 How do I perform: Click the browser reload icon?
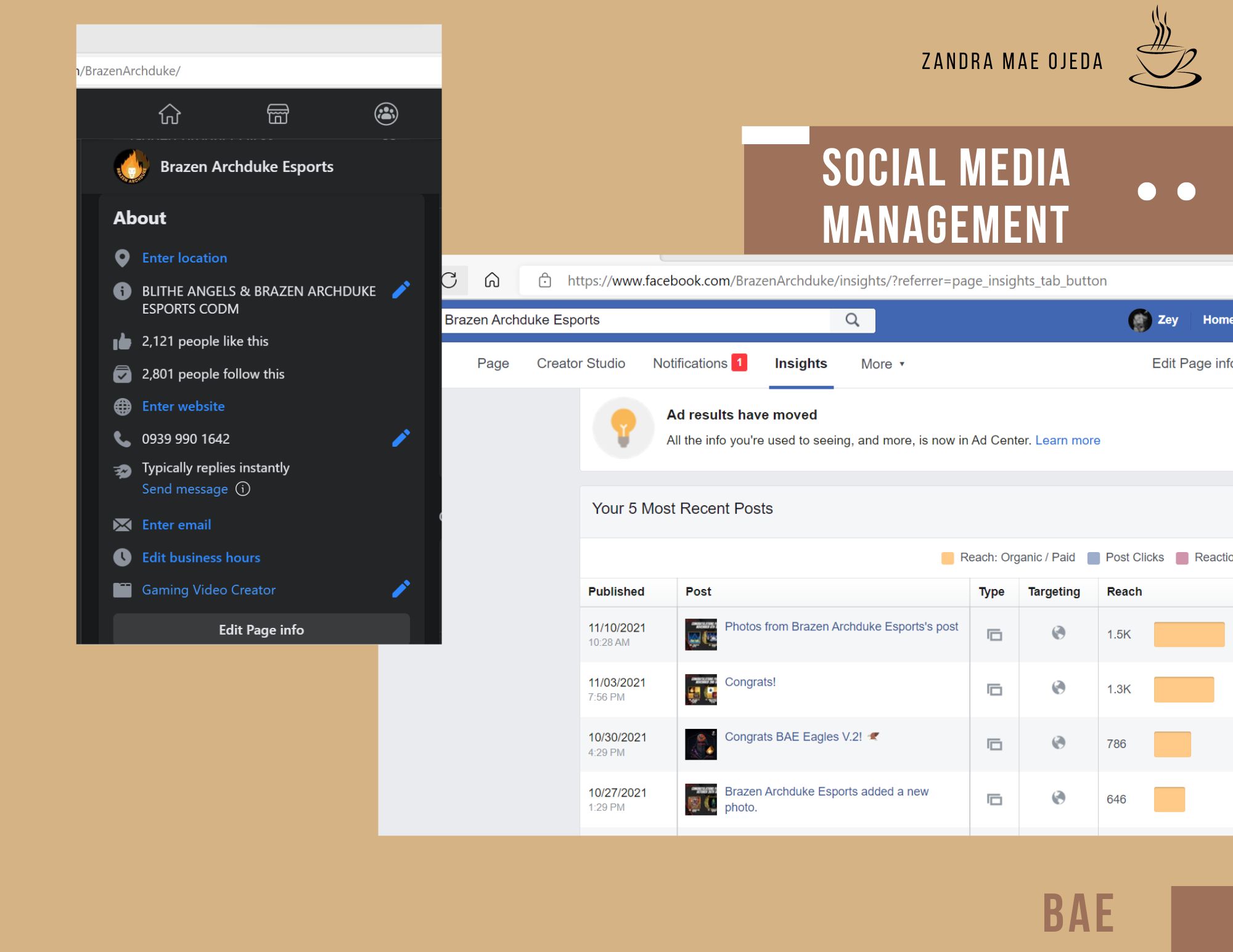pyautogui.click(x=449, y=280)
